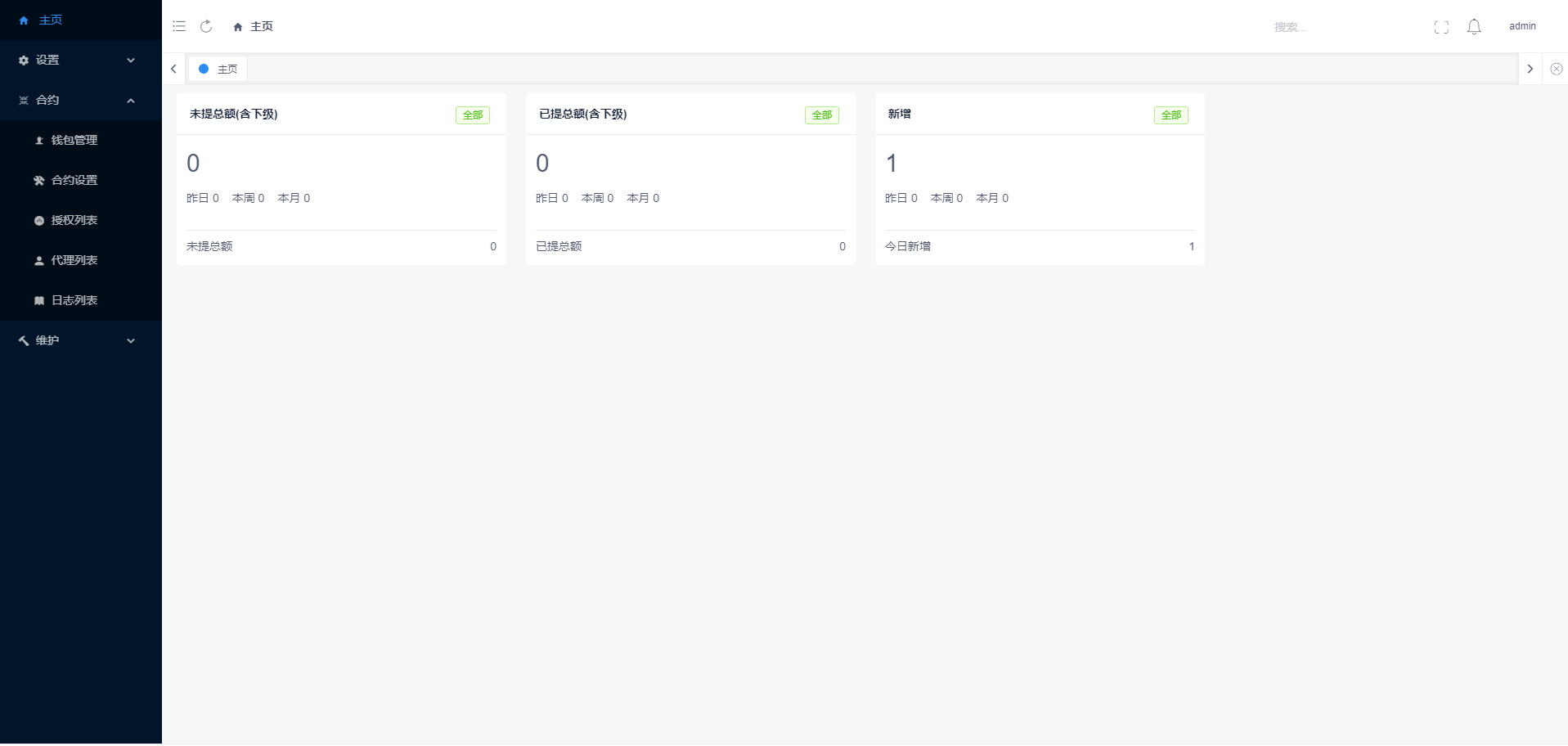Click 已提总额(含下级) card title
Viewport: 1568px width, 746px height.
(x=583, y=114)
